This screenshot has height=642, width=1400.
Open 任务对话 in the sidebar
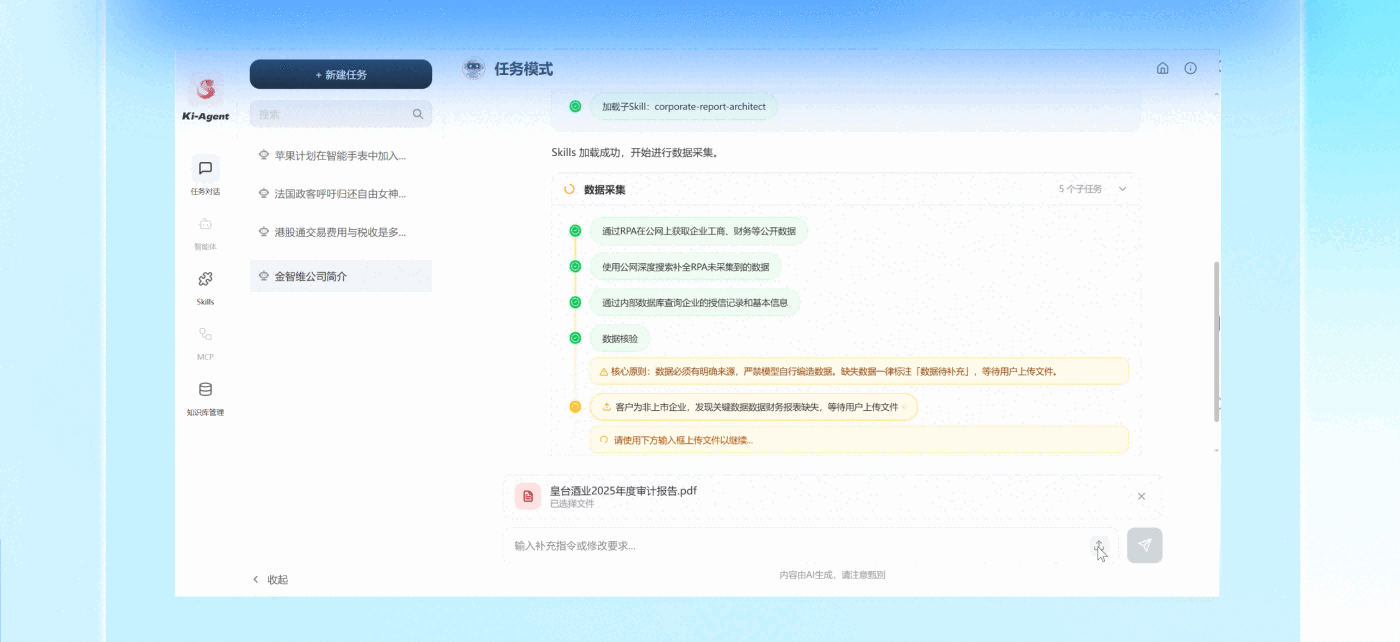[x=205, y=169]
